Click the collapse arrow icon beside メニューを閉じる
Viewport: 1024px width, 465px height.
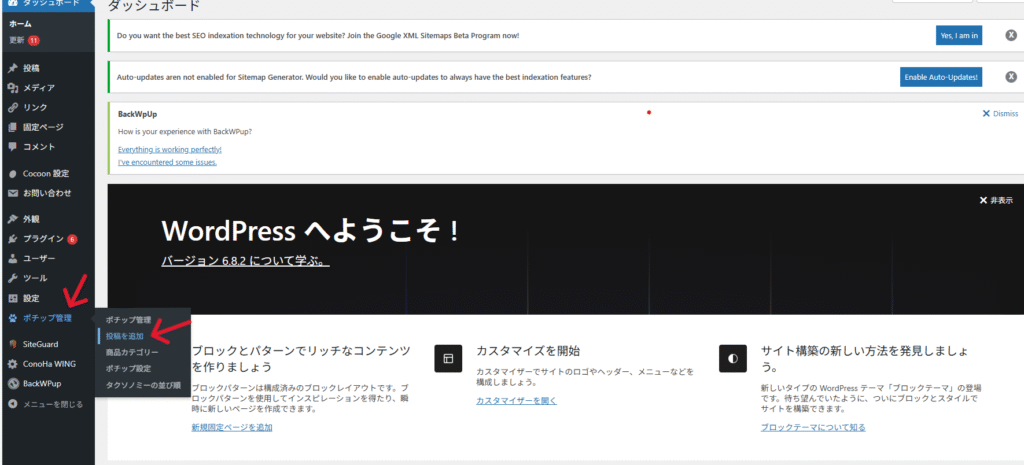pos(12,404)
